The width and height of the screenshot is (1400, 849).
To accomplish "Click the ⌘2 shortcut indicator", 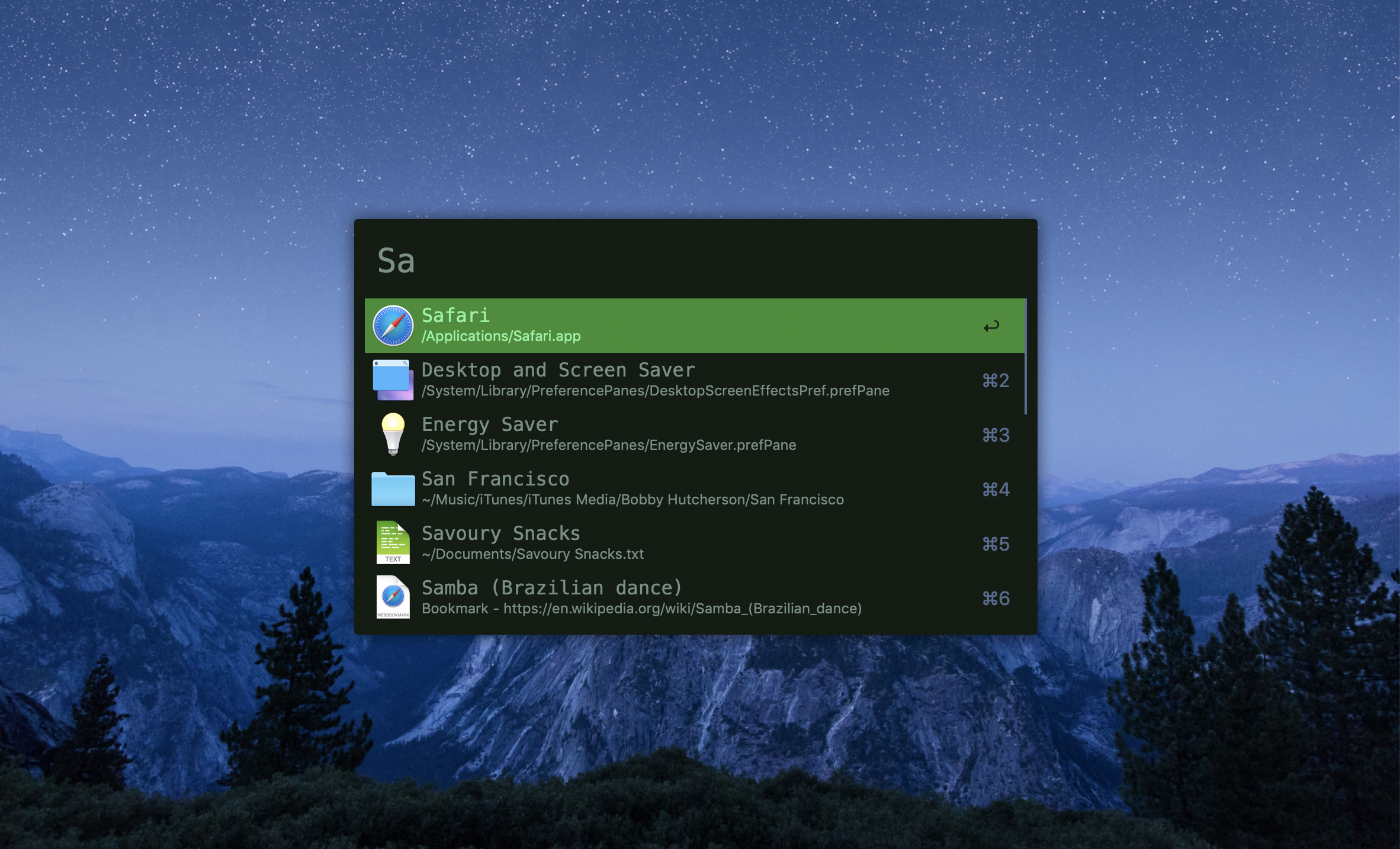I will (996, 381).
